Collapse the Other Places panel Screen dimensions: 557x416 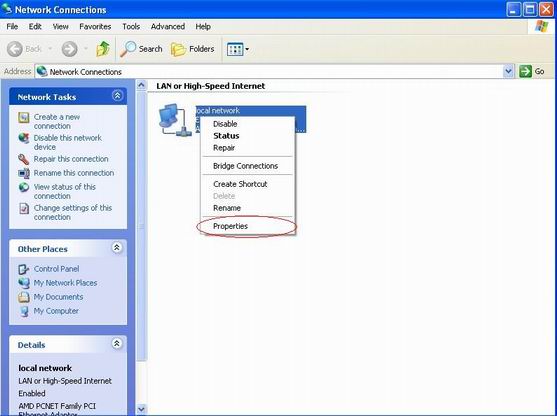pyautogui.click(x=117, y=248)
